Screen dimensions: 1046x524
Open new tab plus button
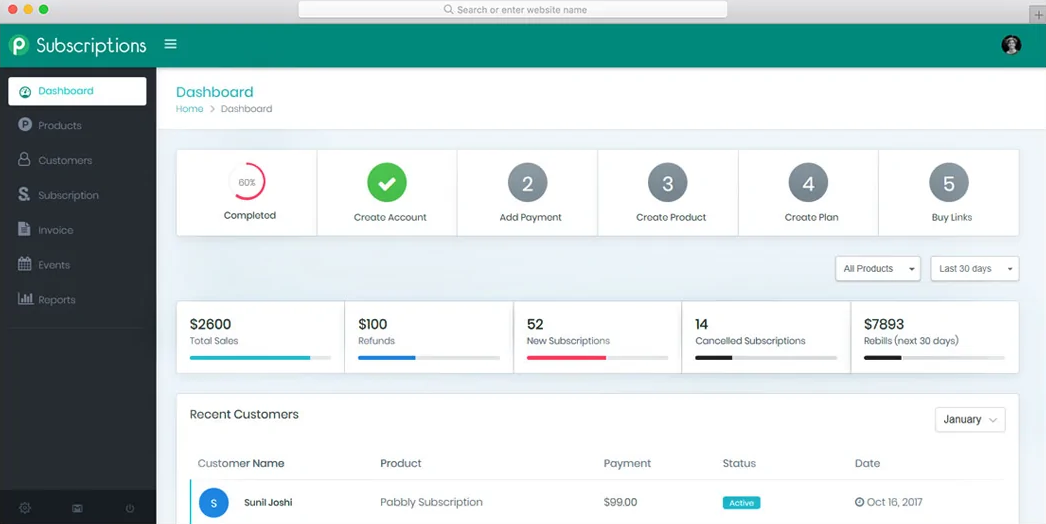(x=1038, y=15)
